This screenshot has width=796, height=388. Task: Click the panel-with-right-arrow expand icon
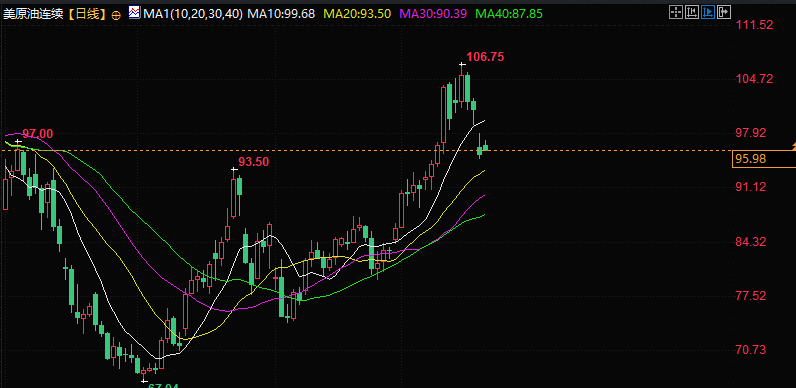724,12
